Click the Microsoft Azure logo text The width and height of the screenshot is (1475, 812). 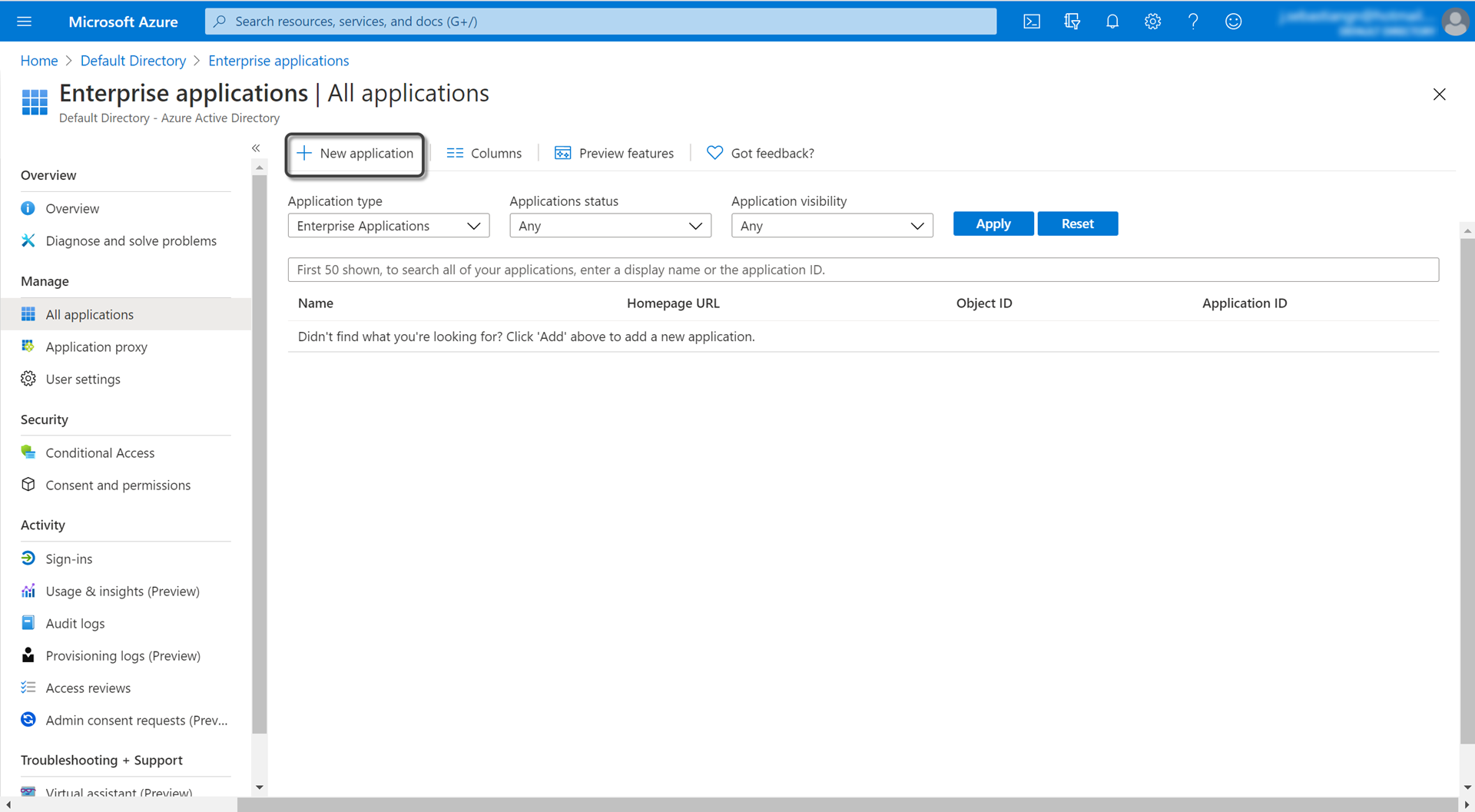123,22
